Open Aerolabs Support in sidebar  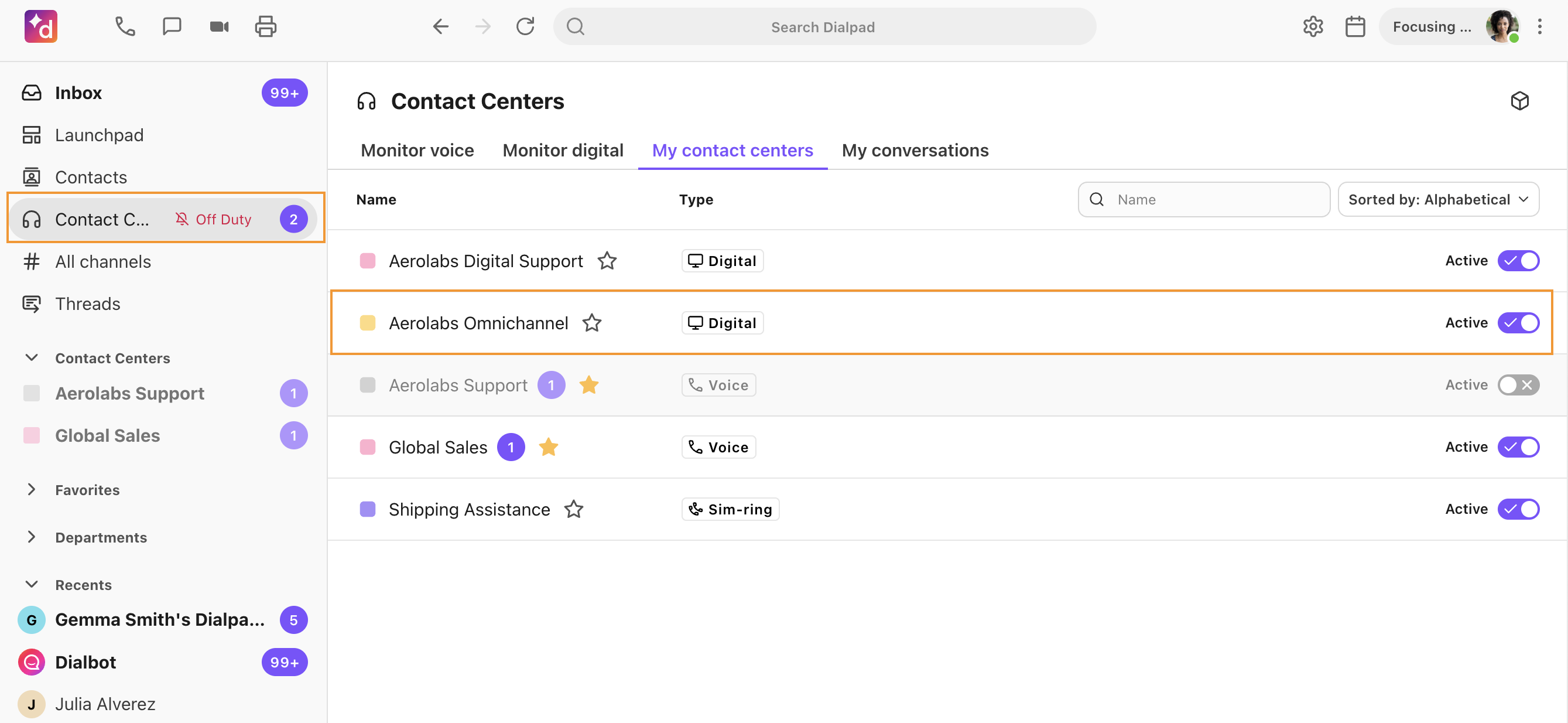(x=163, y=394)
